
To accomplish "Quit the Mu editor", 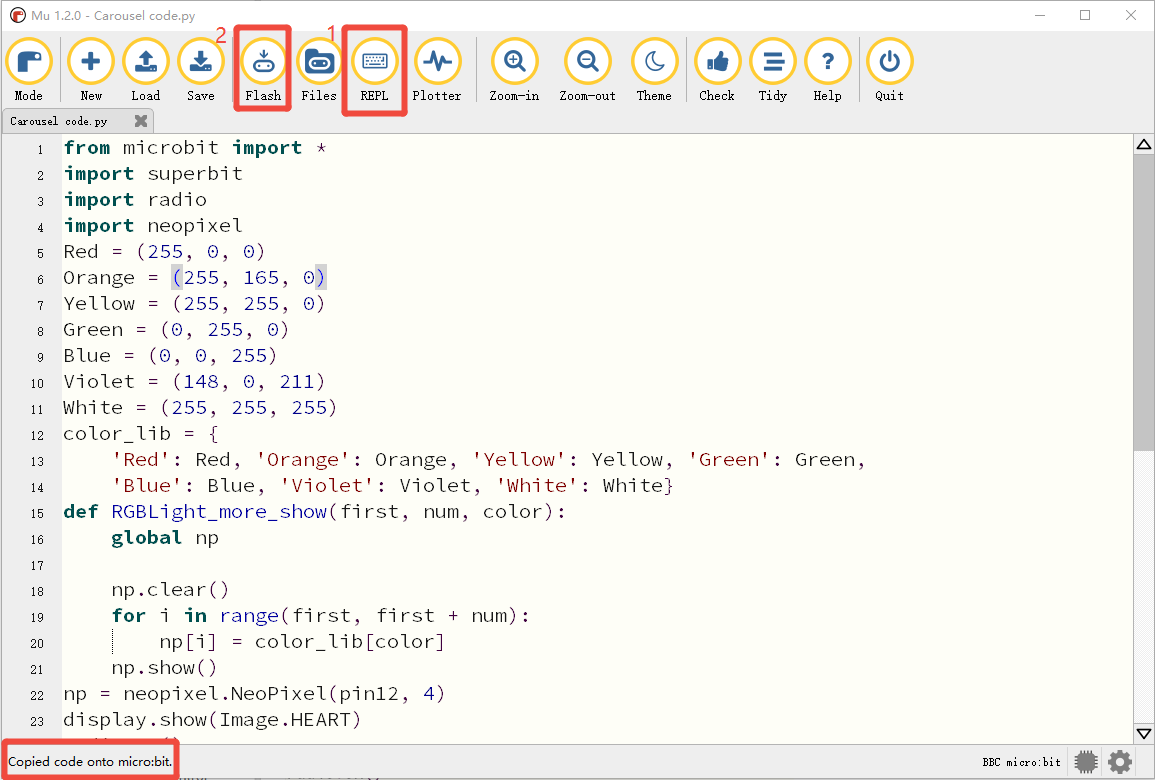I will (x=889, y=70).
